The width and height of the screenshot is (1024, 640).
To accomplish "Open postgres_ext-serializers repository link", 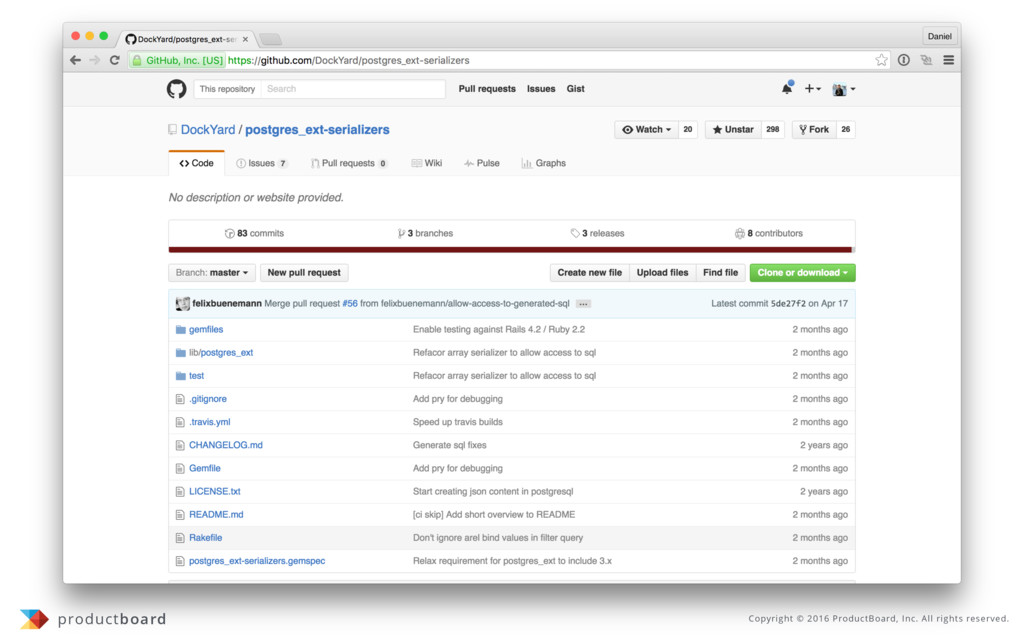I will coord(317,129).
